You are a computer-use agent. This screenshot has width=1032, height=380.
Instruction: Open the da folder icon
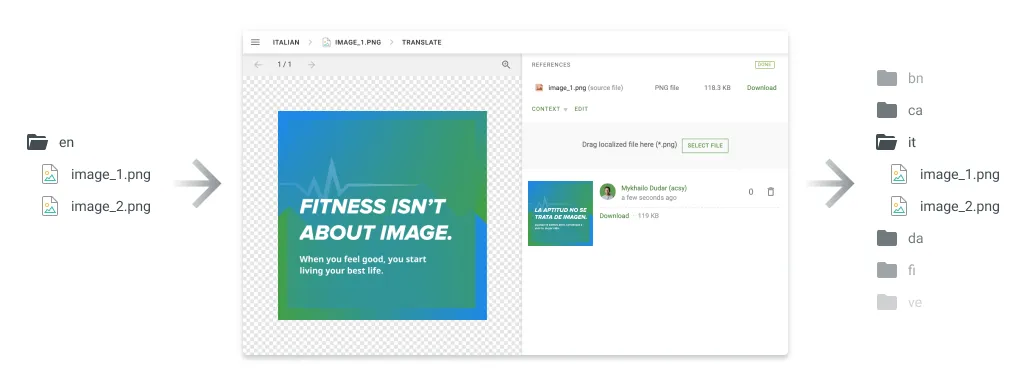887,238
